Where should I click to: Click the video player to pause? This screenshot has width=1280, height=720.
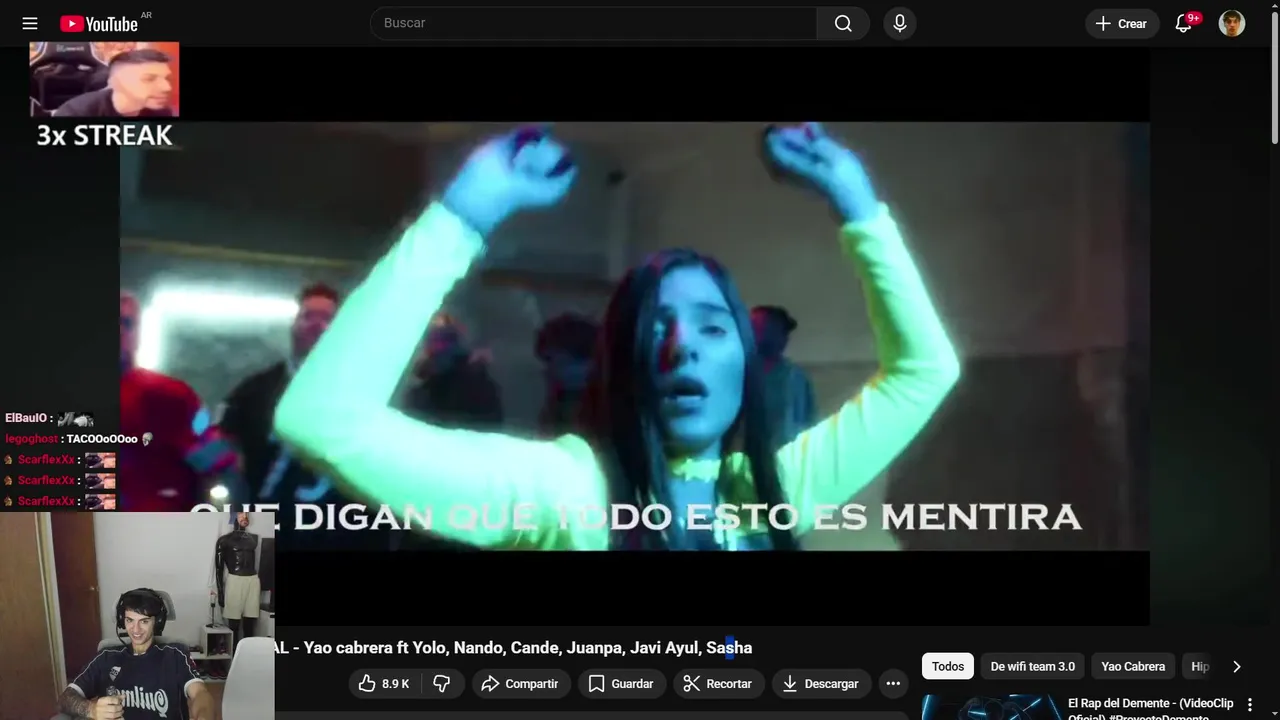[x=634, y=336]
